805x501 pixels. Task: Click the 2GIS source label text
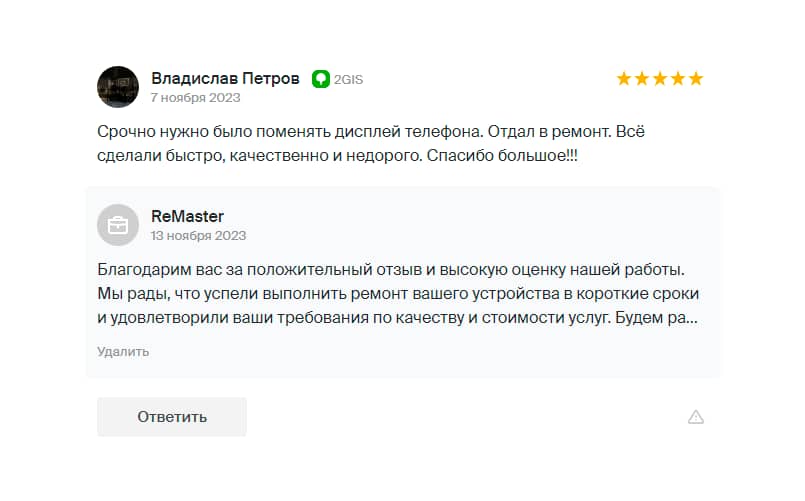pyautogui.click(x=348, y=79)
